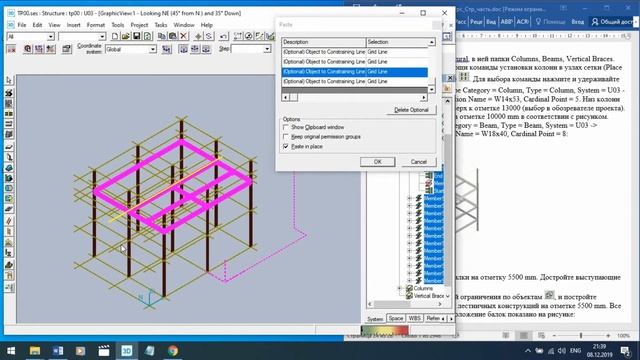Uncheck the Paste in place checkbox
Image resolution: width=640 pixels, height=360 pixels.
(x=286, y=146)
